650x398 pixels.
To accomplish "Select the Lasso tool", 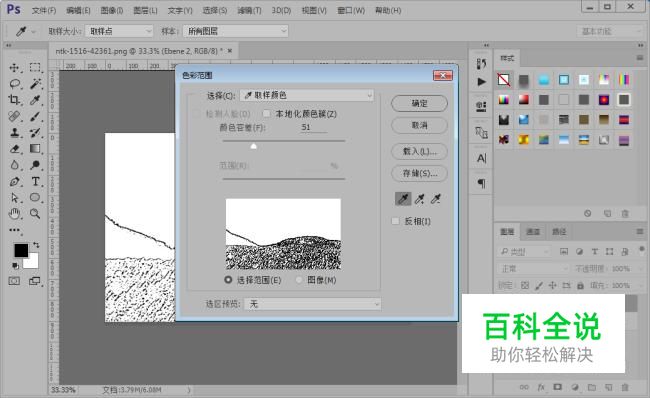I will point(15,84).
